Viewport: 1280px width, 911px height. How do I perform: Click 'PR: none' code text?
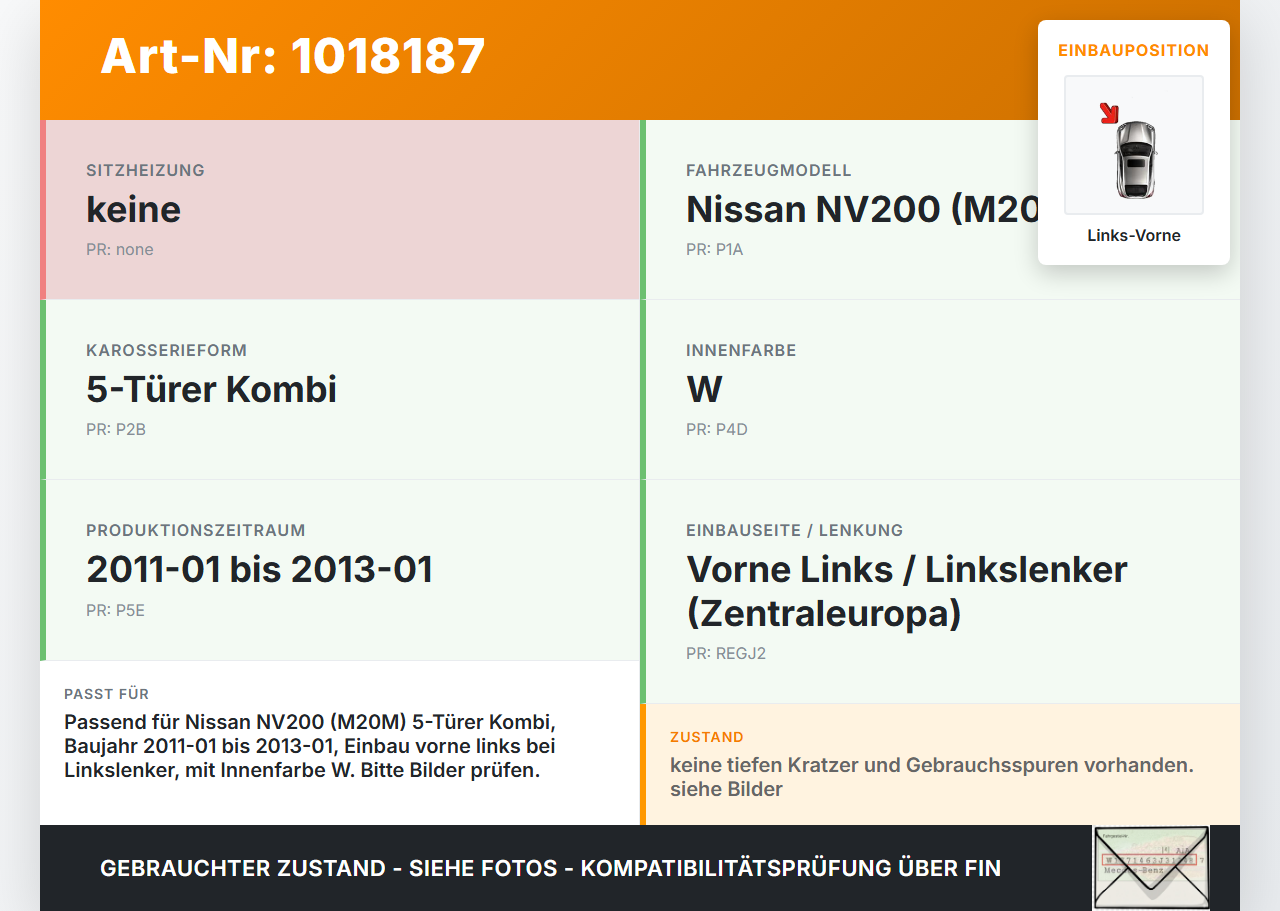tap(120, 250)
